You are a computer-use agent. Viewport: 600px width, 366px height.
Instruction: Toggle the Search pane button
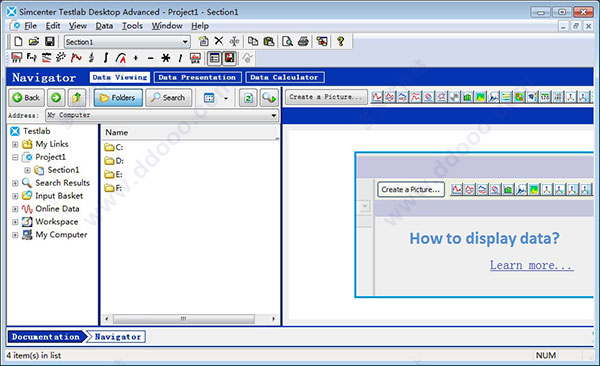click(x=168, y=98)
